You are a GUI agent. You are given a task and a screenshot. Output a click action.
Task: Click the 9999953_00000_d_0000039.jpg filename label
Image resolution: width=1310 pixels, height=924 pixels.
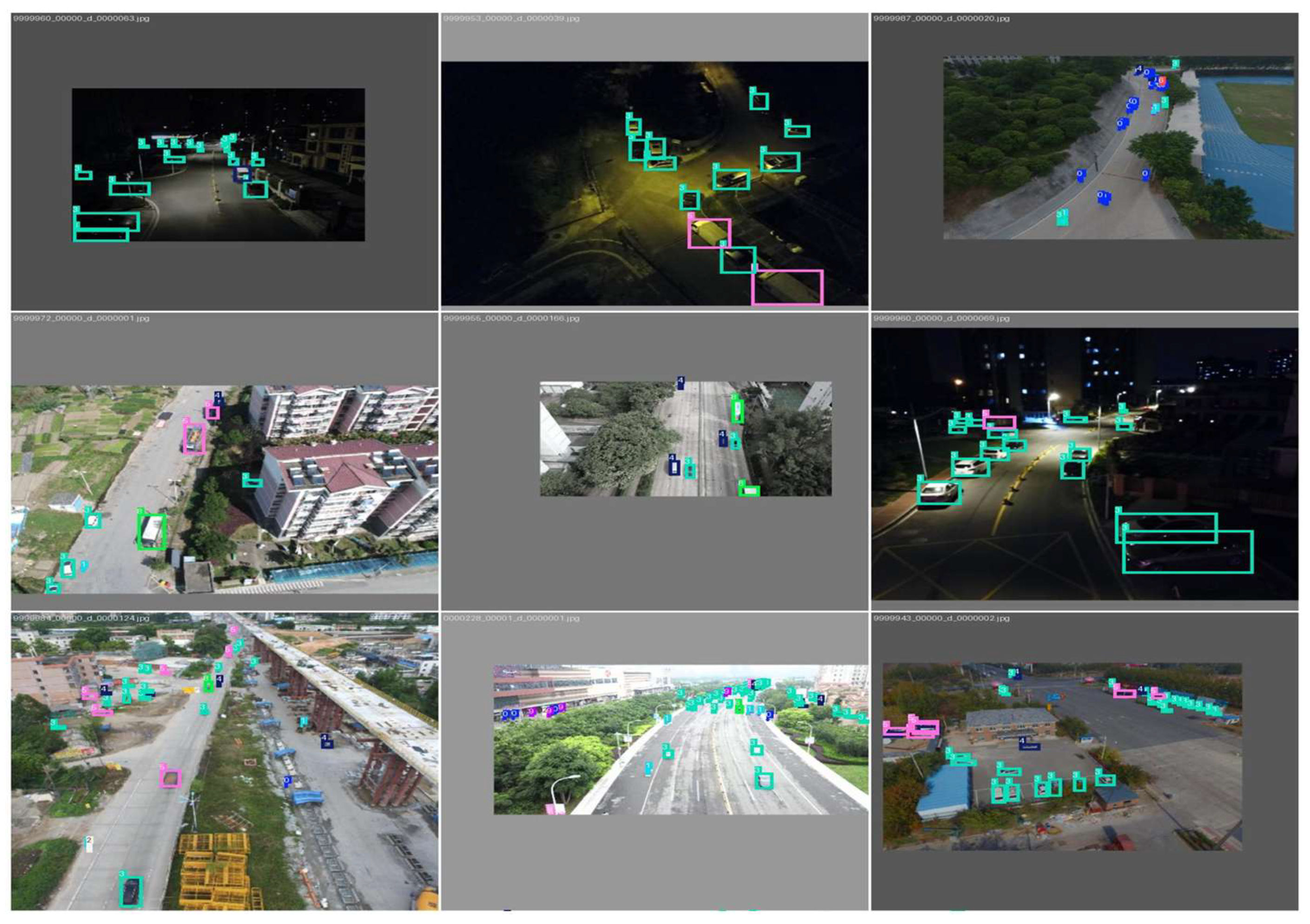[511, 19]
